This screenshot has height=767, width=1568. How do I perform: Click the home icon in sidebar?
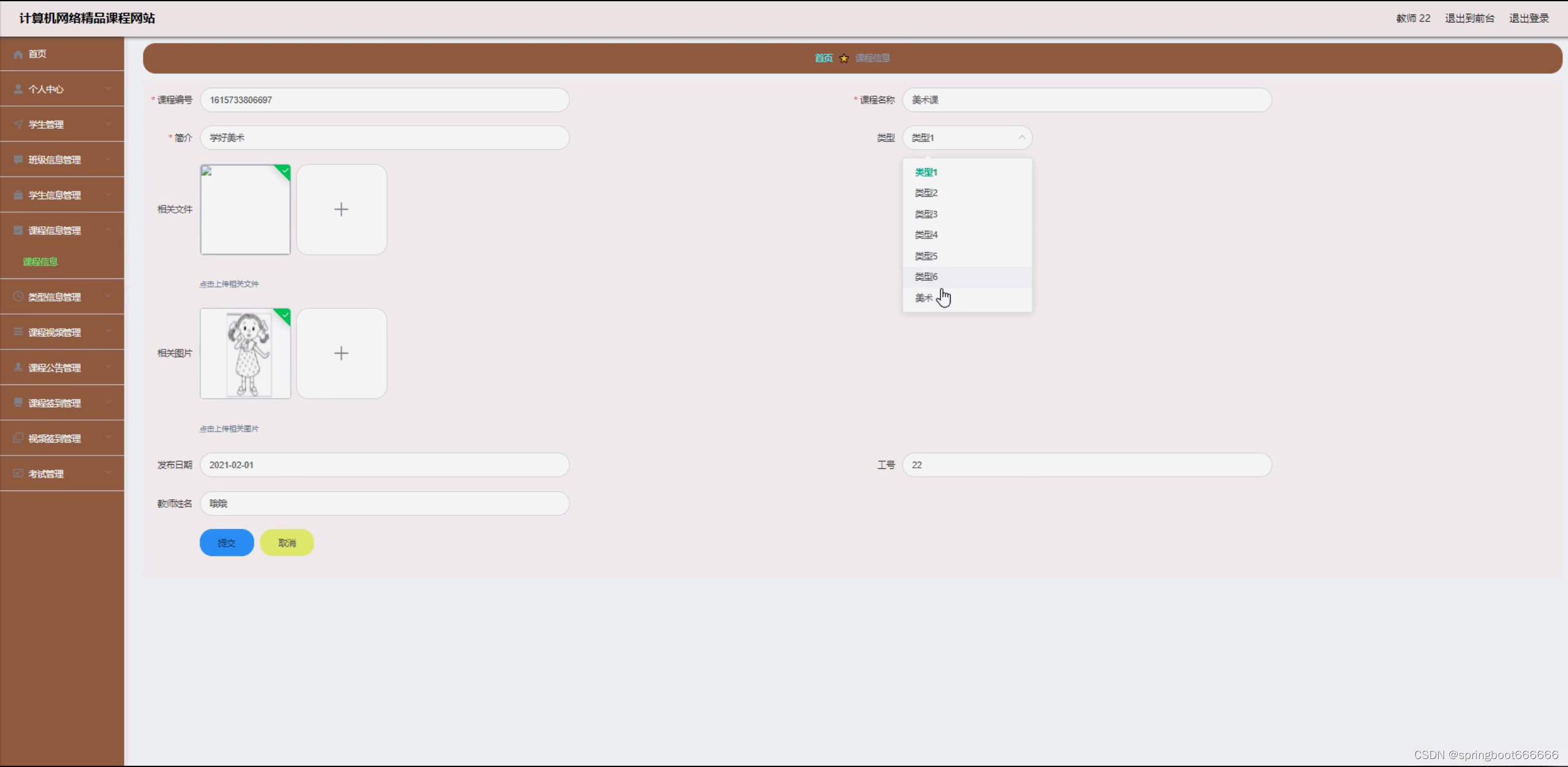[x=18, y=54]
